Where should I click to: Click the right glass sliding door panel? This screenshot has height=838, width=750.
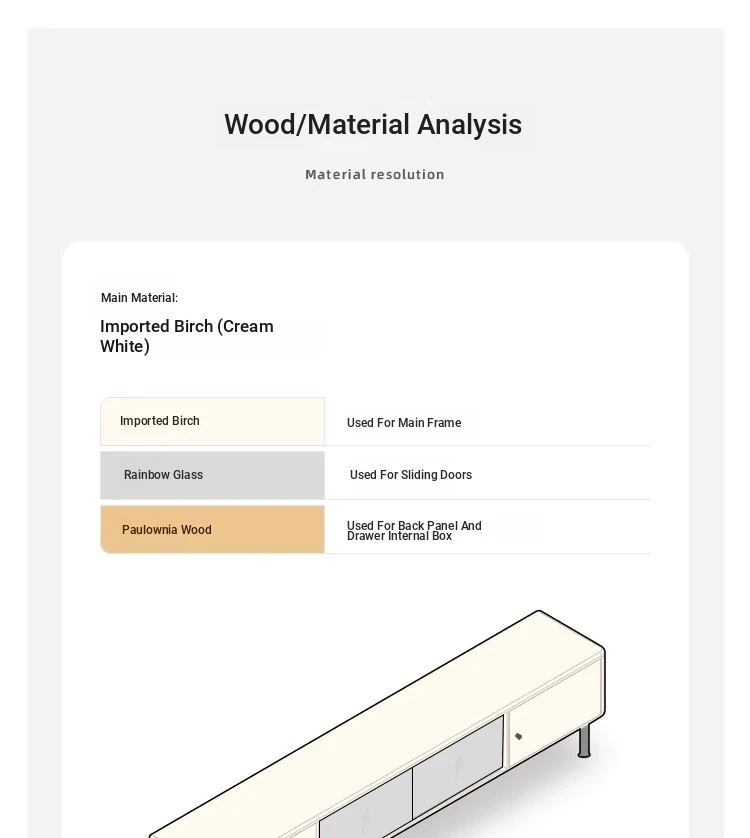(x=458, y=763)
